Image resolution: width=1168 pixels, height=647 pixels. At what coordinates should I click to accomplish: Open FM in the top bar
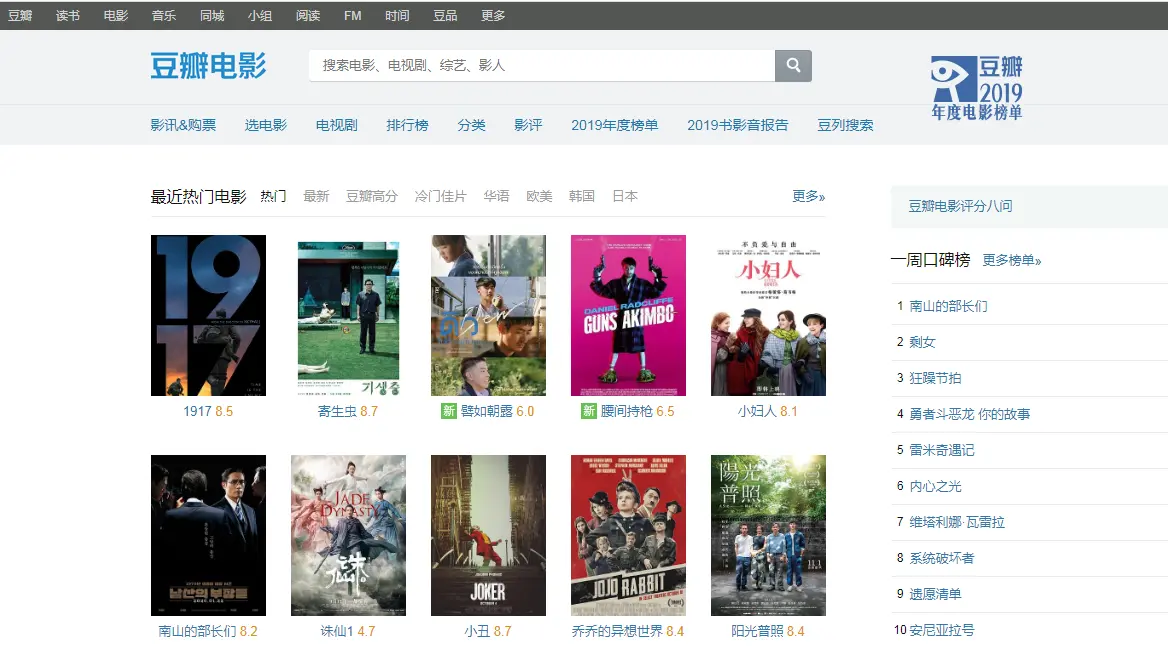coord(352,16)
